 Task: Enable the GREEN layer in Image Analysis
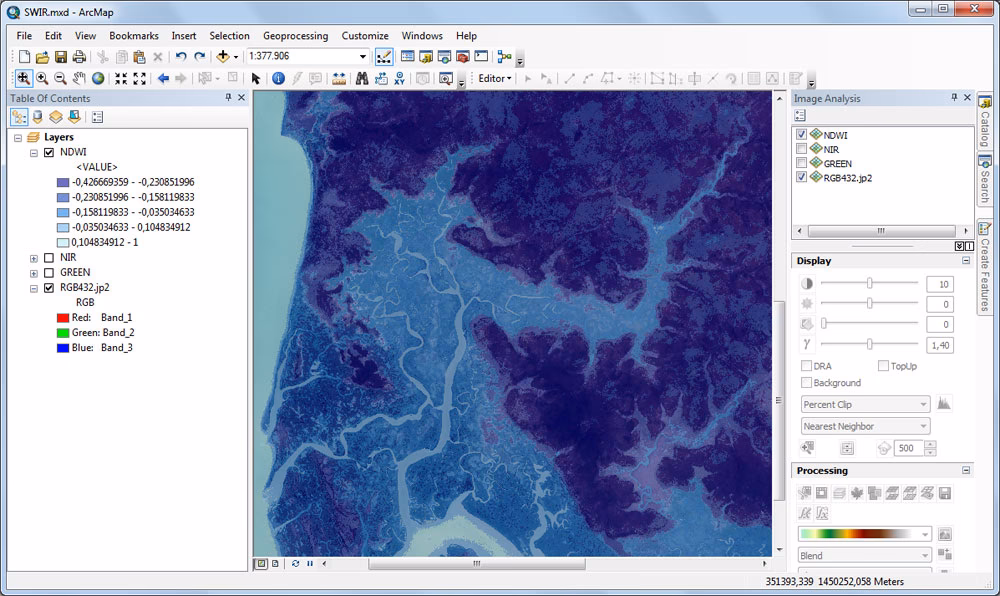801,163
